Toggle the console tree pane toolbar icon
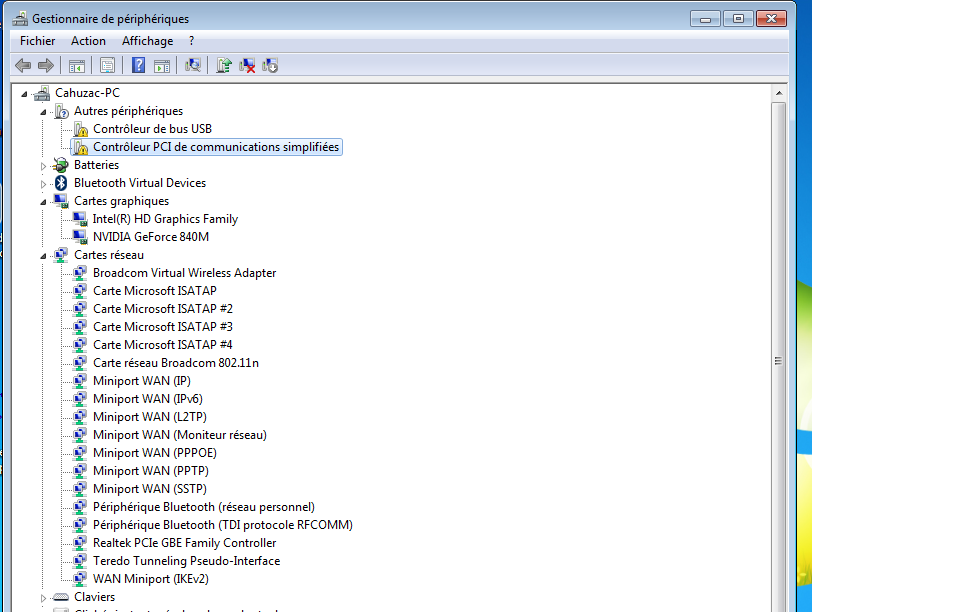The height and width of the screenshot is (612, 960). pos(76,66)
